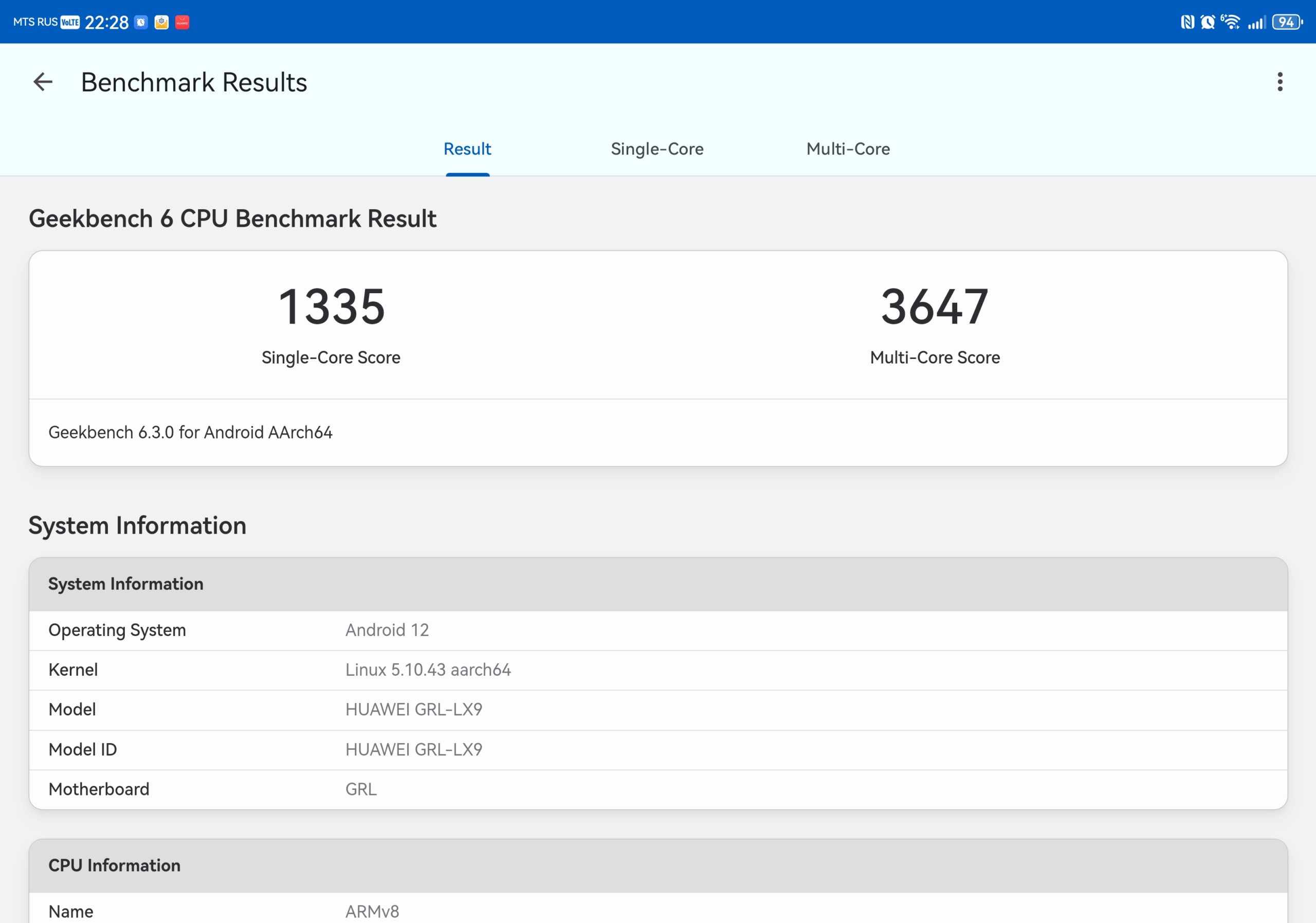Open the three-dot overflow menu
The width and height of the screenshot is (1316, 923).
1280,82
